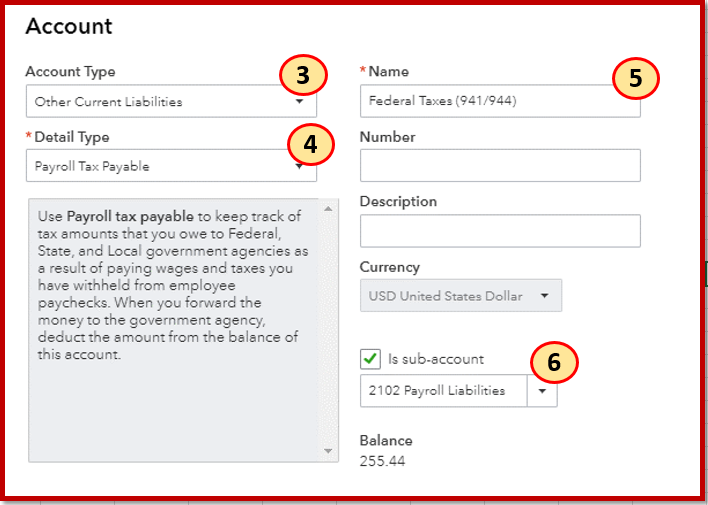Screen dimensions: 708x505
Task: Open the parent account dropdown arrow
Action: [x=542, y=391]
